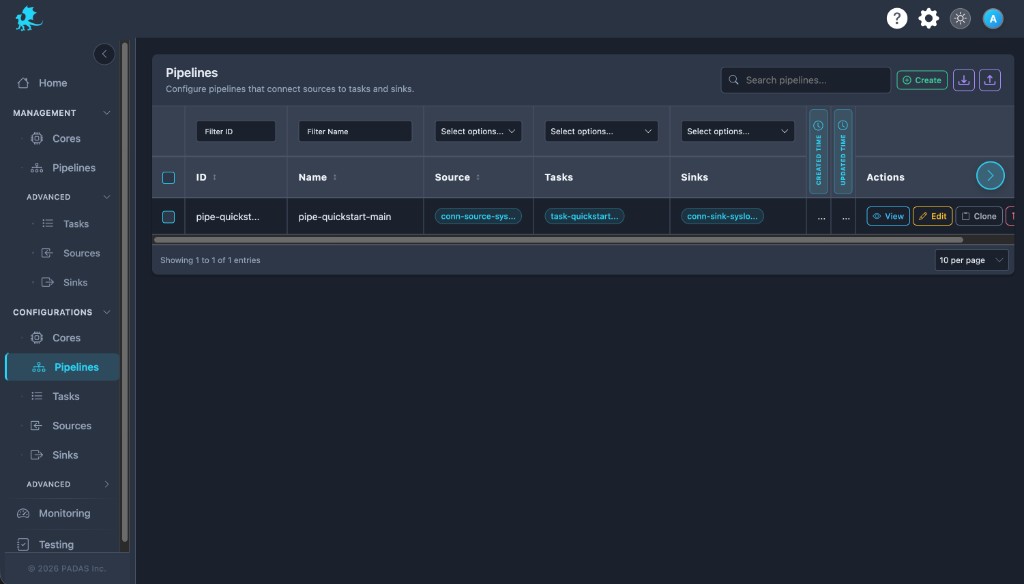Click the Filter ID input
The height and width of the screenshot is (584, 1024).
(x=236, y=131)
